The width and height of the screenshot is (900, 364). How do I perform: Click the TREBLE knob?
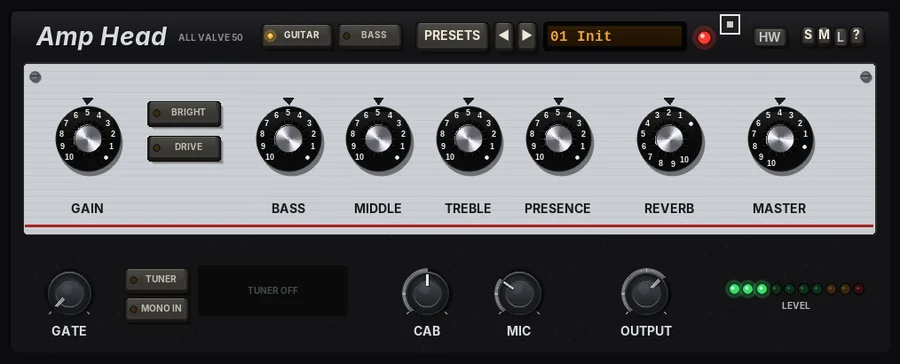point(468,139)
